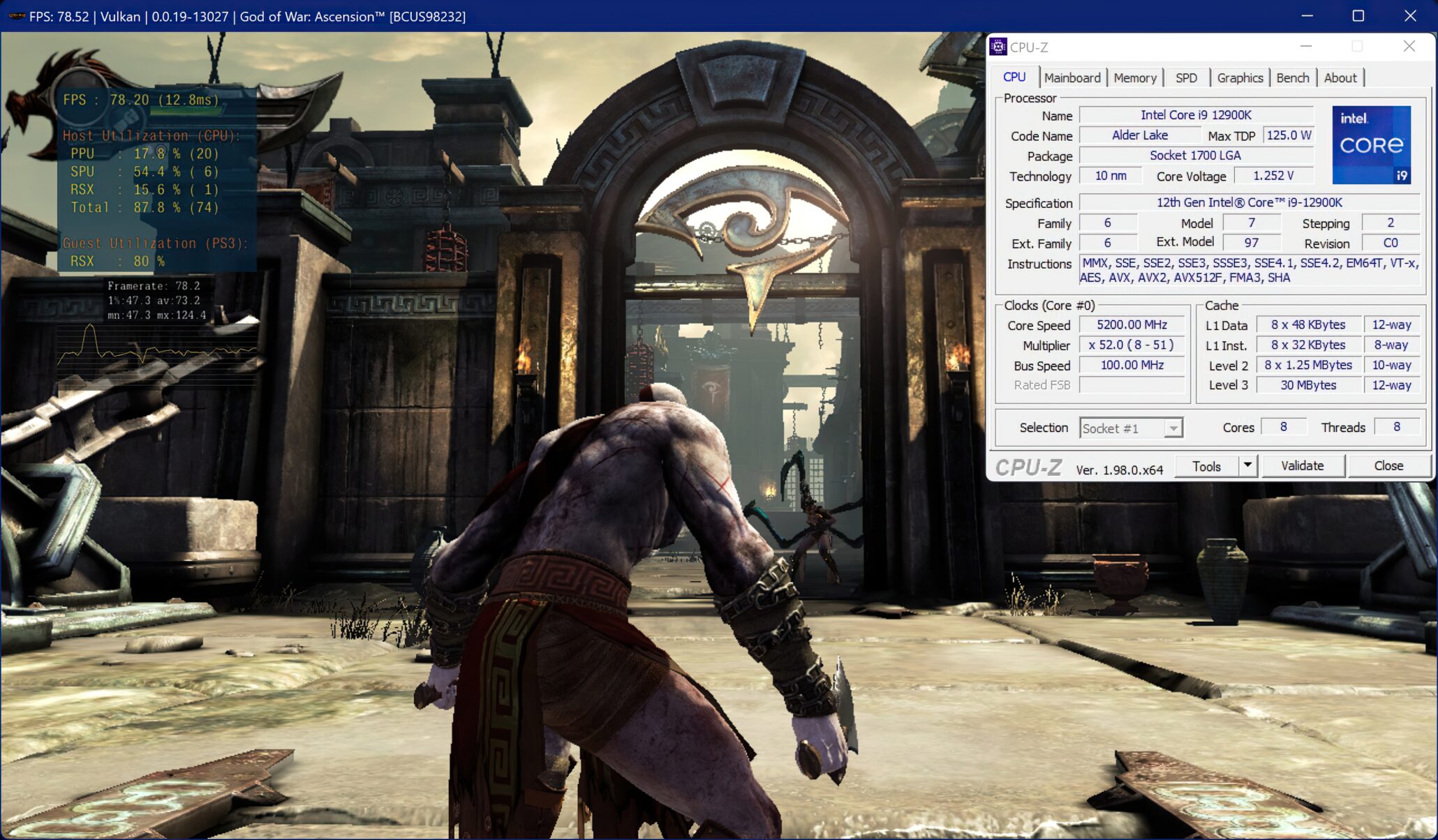Open the Socket #1 selection dropdown
Image resolution: width=1438 pixels, height=840 pixels.
tap(1173, 428)
